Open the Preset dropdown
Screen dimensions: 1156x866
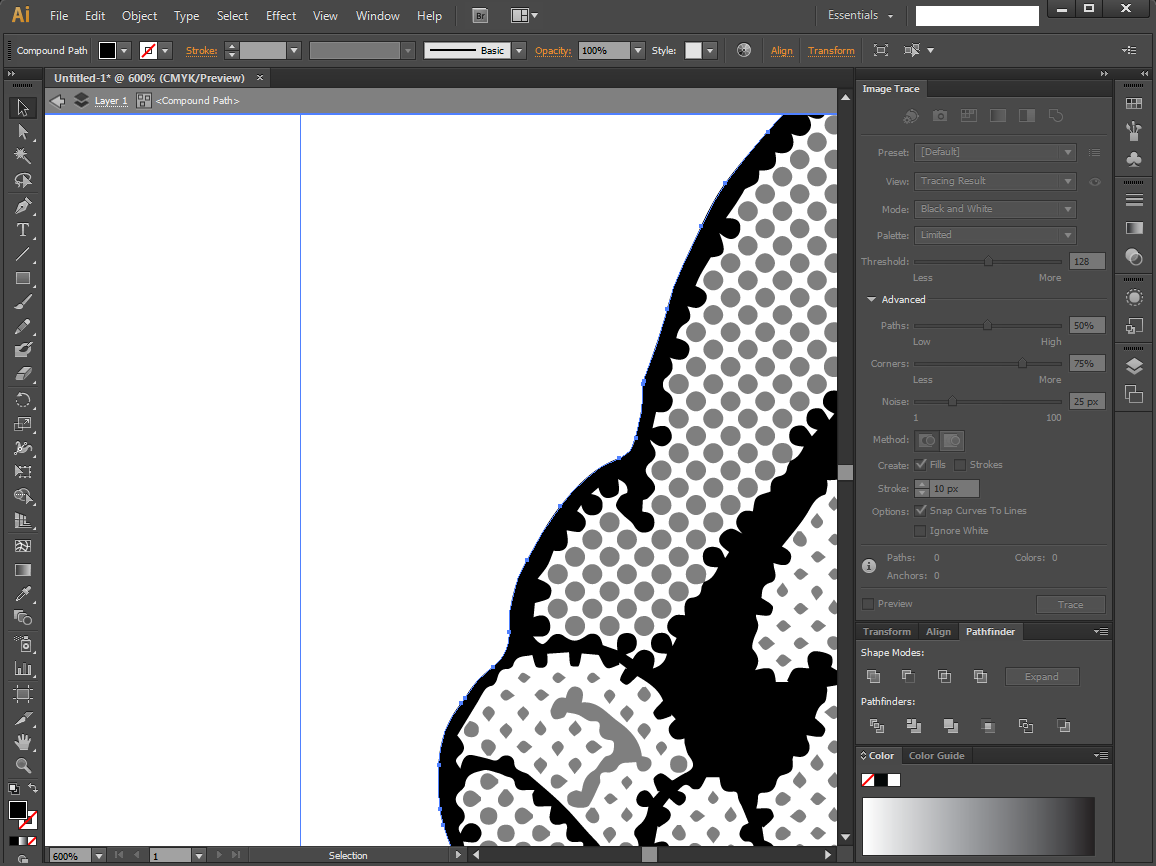[x=995, y=153]
